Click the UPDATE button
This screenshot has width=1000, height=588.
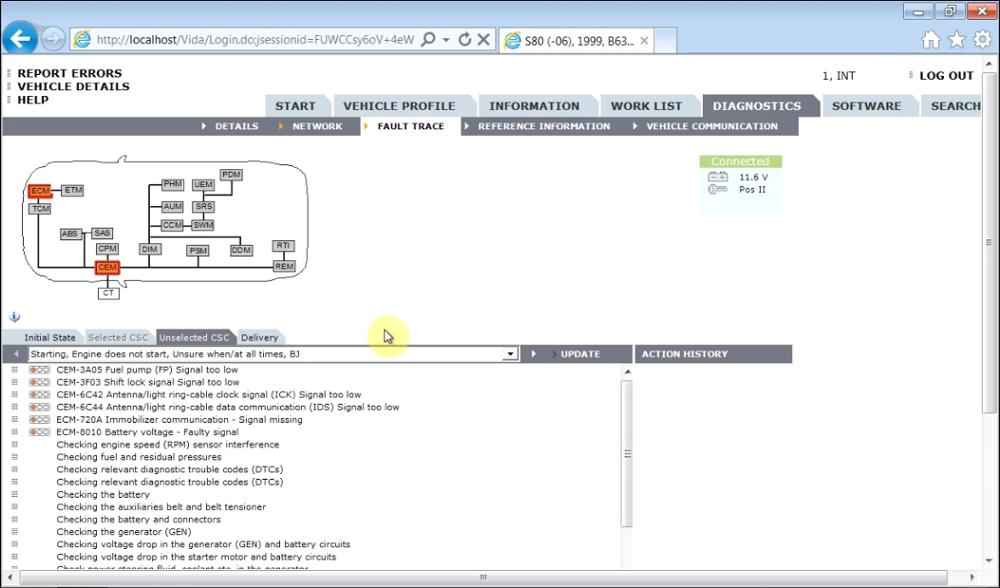tap(579, 354)
